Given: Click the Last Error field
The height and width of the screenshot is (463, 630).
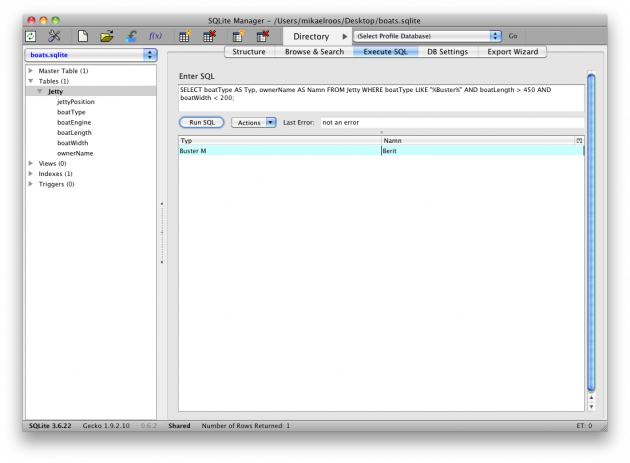Looking at the screenshot, I should pyautogui.click(x=452, y=123).
